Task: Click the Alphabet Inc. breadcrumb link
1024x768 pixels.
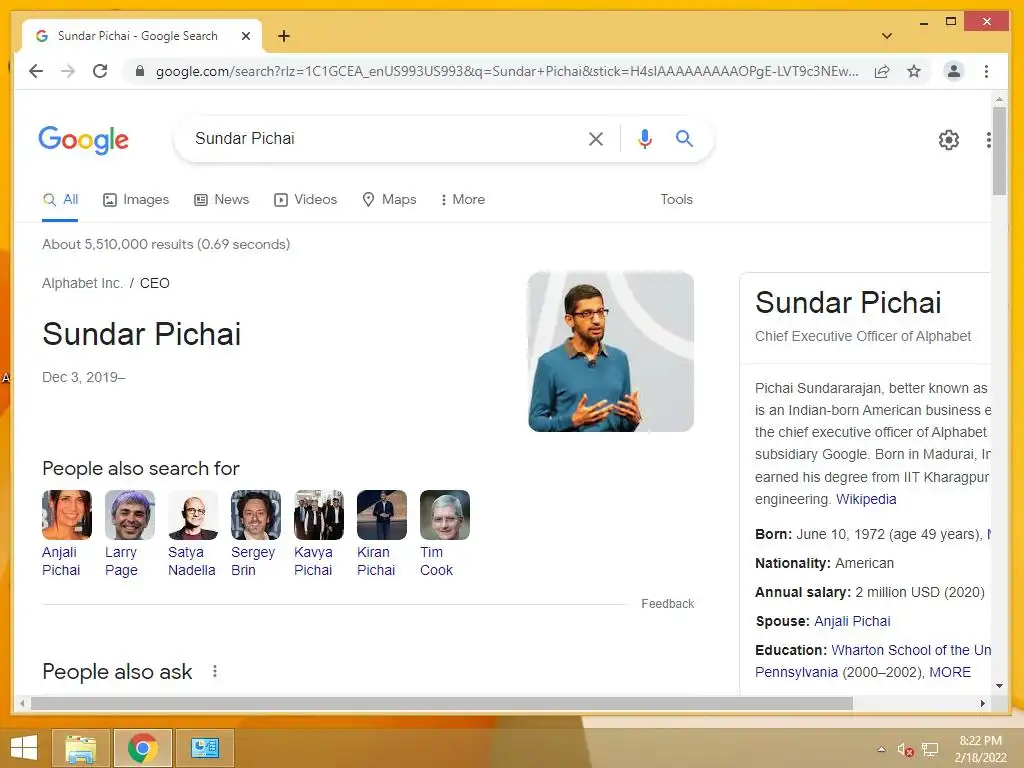Action: [82, 283]
